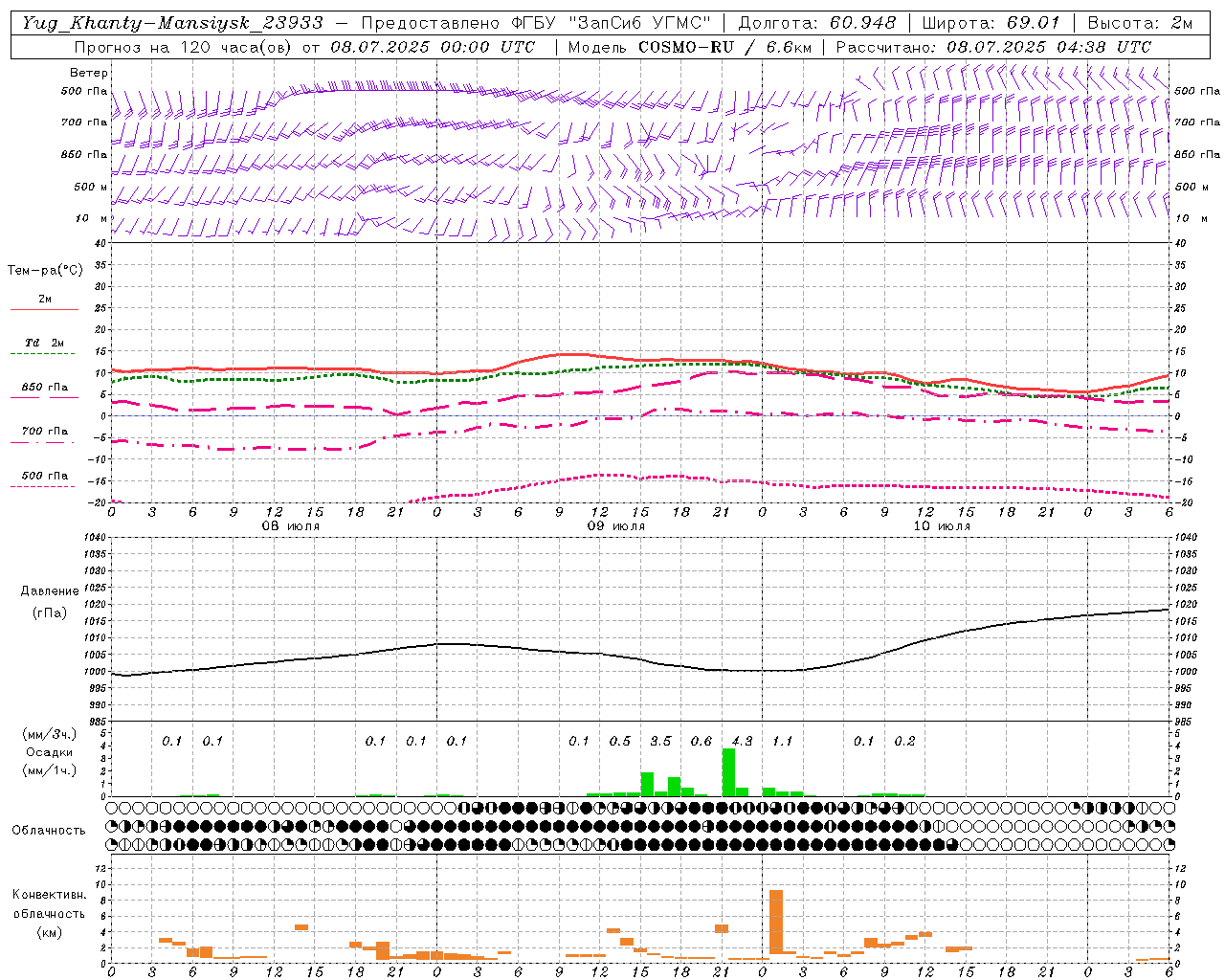Click the 3.5 precipitation total value
The width and height of the screenshot is (1225, 980).
click(x=660, y=741)
